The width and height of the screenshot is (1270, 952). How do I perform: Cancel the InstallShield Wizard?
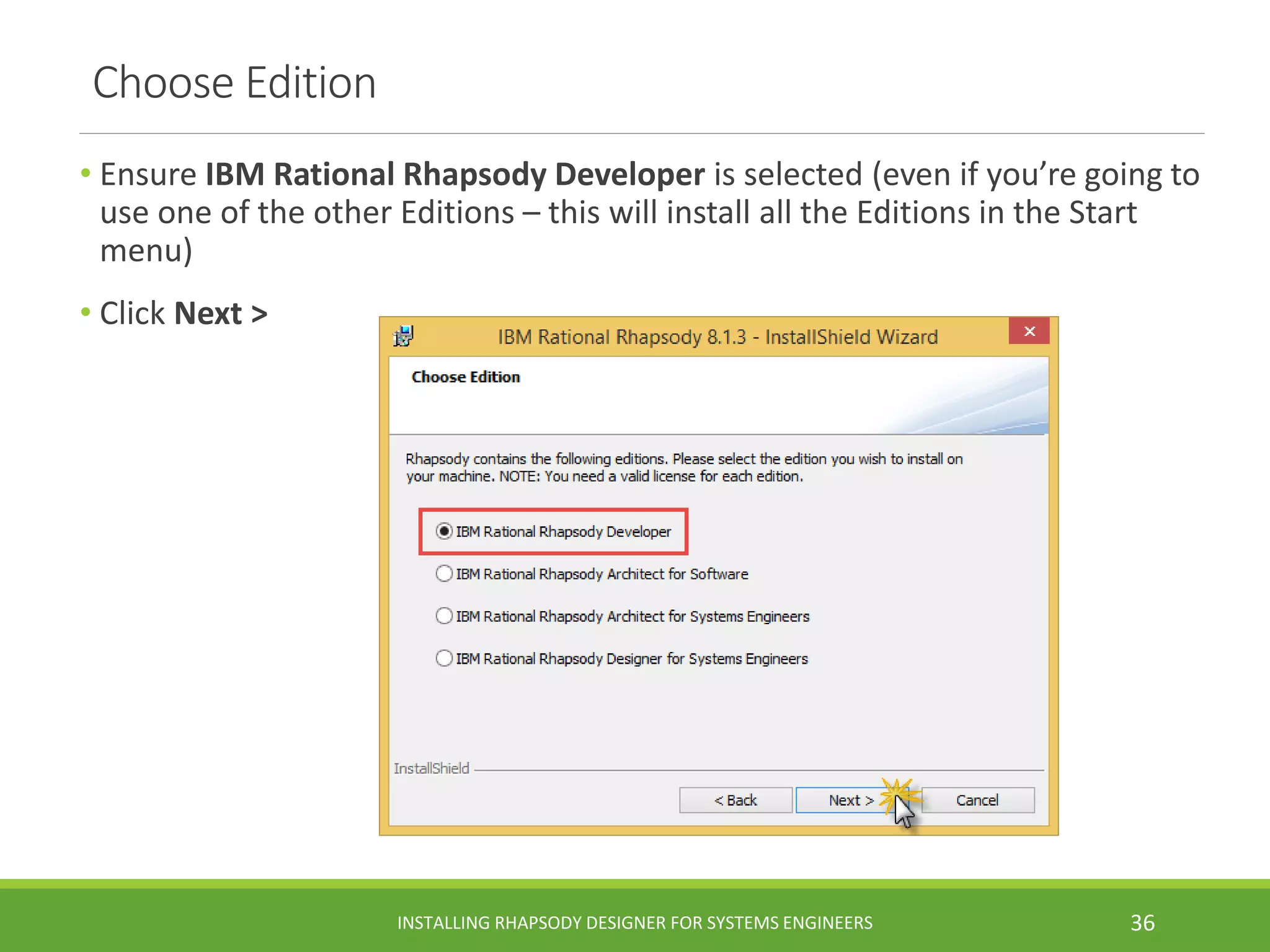coord(977,800)
